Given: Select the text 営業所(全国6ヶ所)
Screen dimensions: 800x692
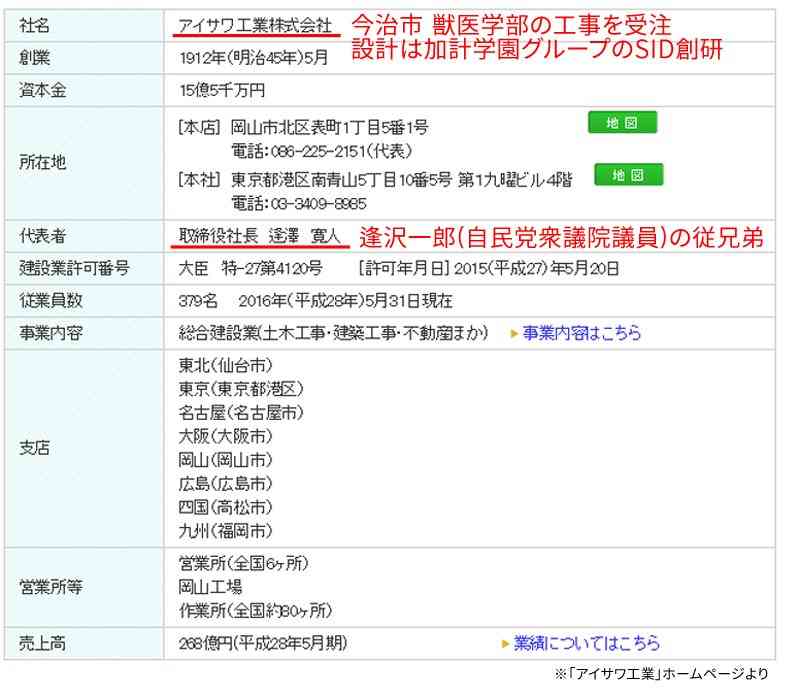Looking at the screenshot, I should (244, 563).
